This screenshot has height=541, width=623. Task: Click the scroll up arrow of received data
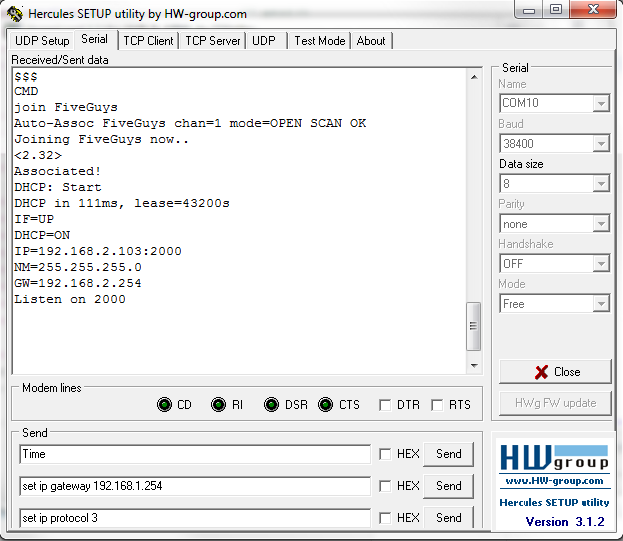[x=474, y=77]
